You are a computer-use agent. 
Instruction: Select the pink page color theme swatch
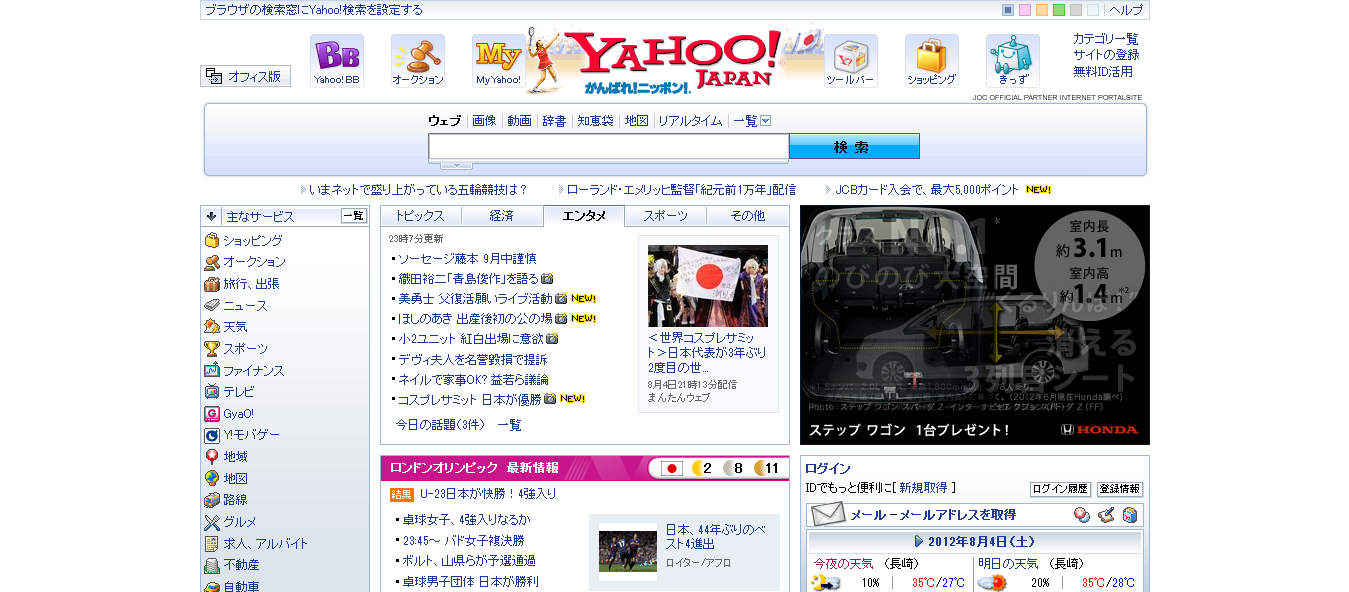tap(1025, 10)
